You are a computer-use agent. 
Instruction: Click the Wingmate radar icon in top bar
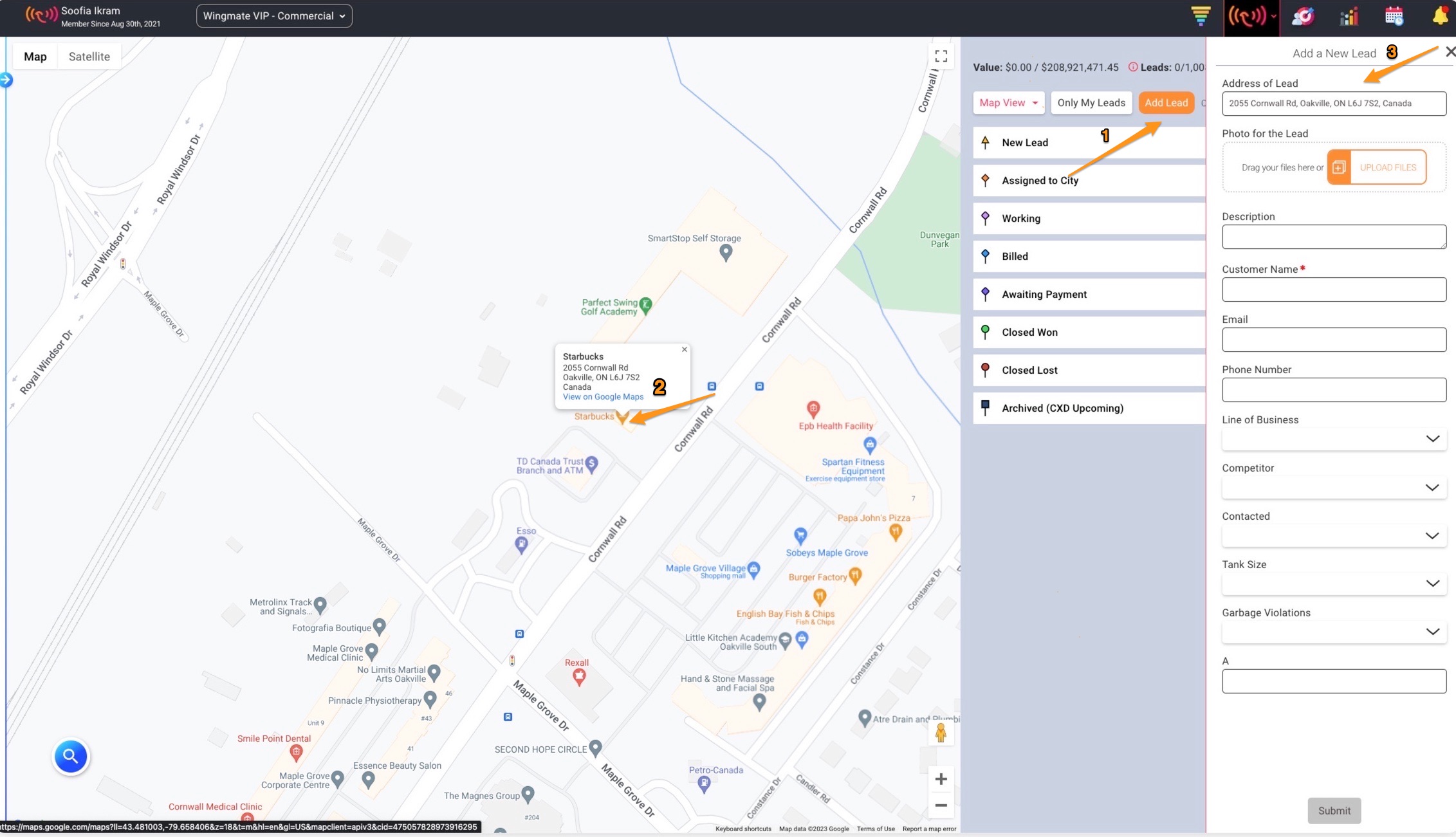pos(1247,16)
